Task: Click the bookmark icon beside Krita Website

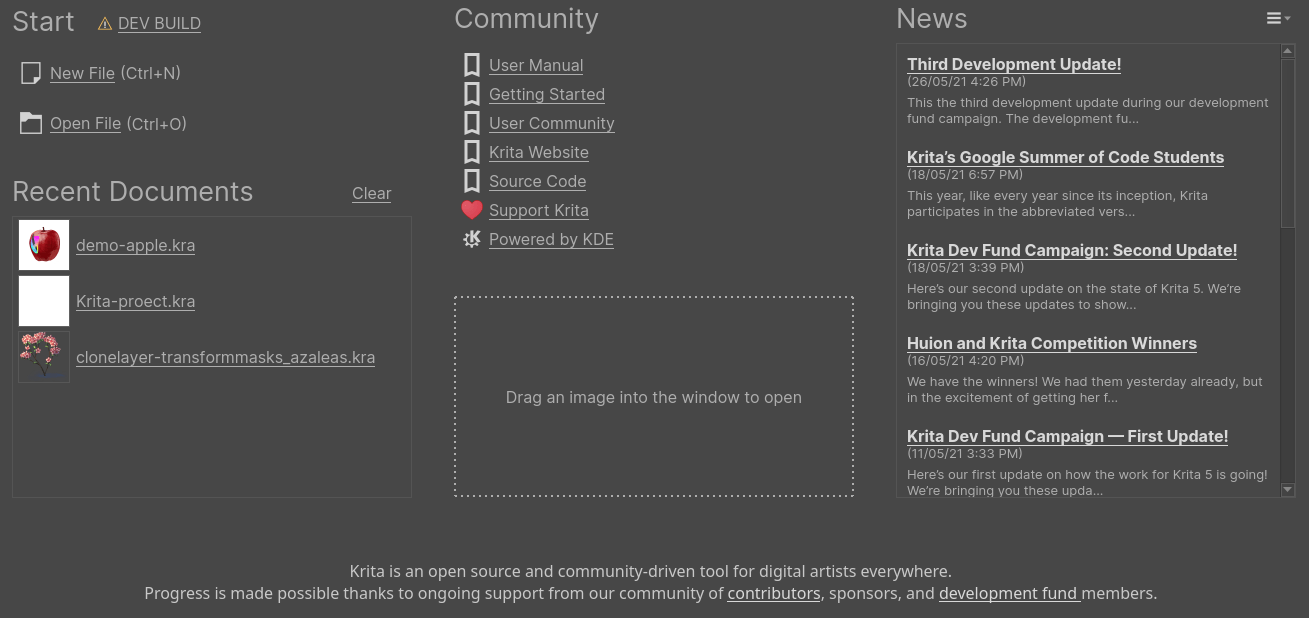Action: [472, 152]
